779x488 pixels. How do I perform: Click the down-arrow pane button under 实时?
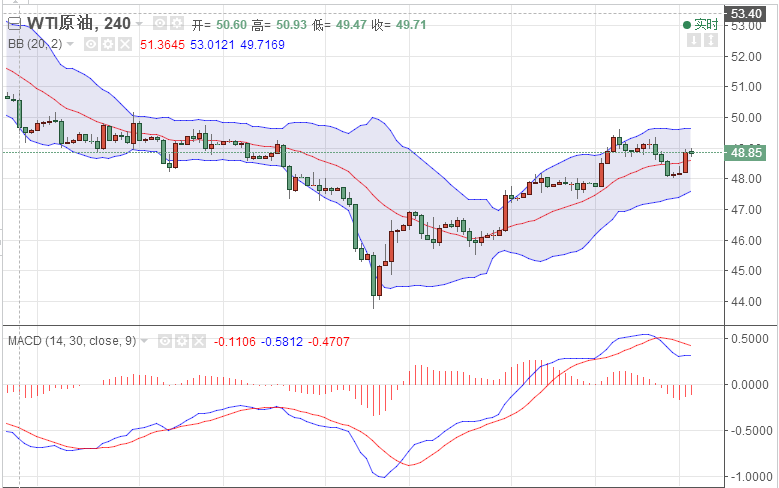(694, 40)
